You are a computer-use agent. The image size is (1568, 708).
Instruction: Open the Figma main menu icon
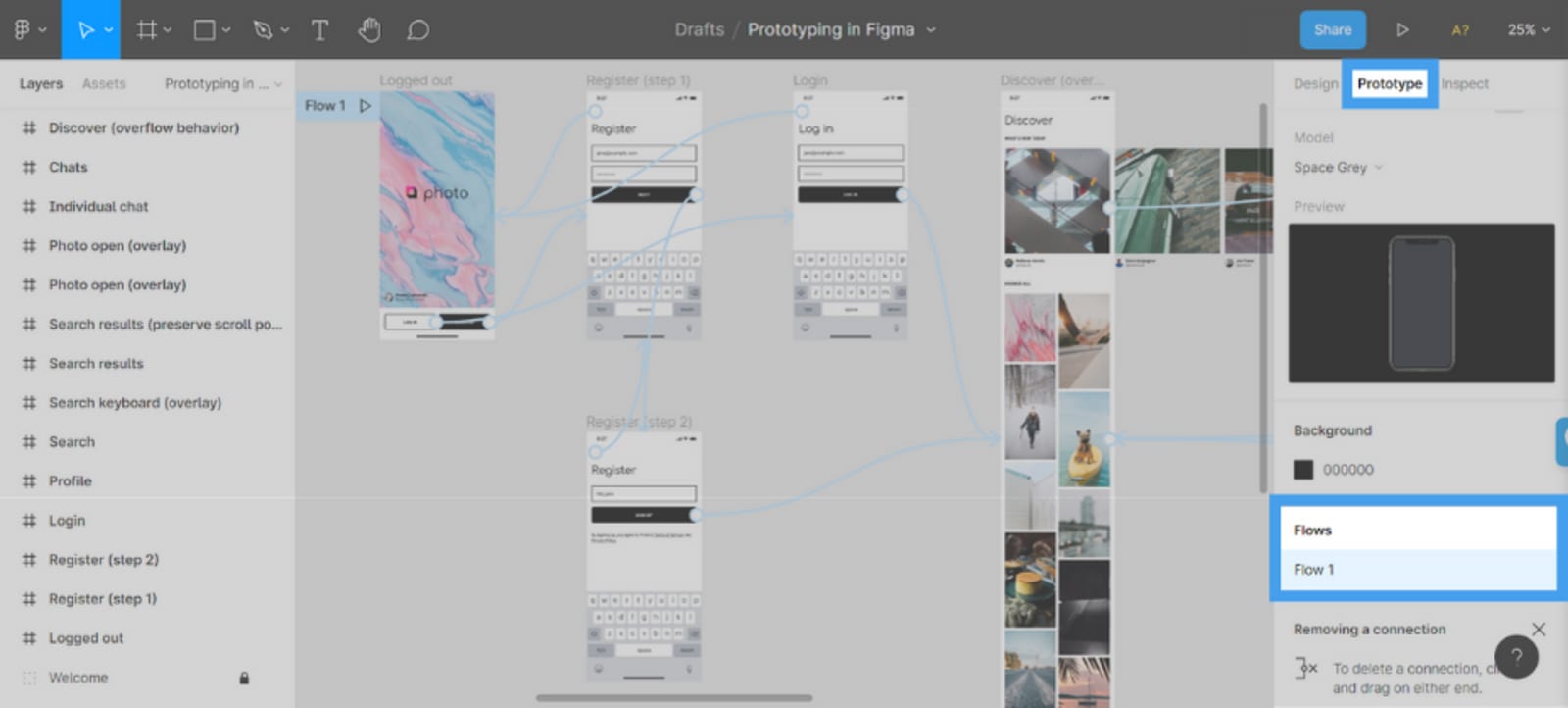22,29
